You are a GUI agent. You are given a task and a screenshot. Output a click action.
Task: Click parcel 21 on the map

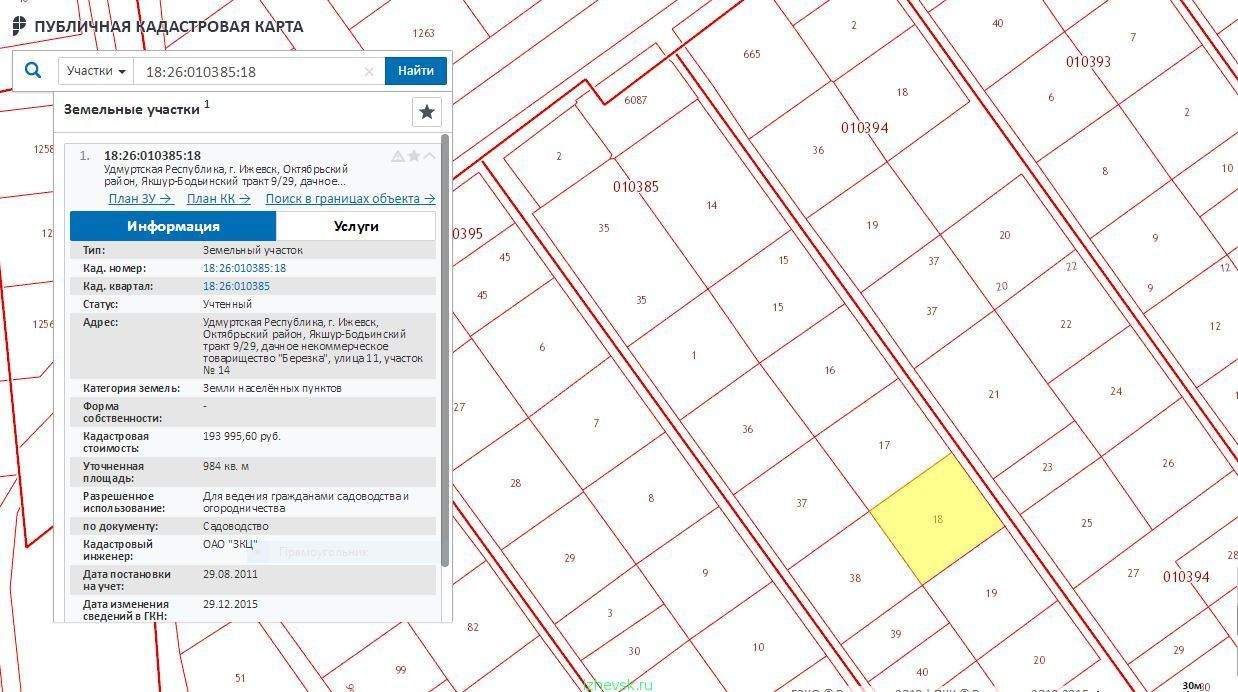pyautogui.click(x=994, y=394)
